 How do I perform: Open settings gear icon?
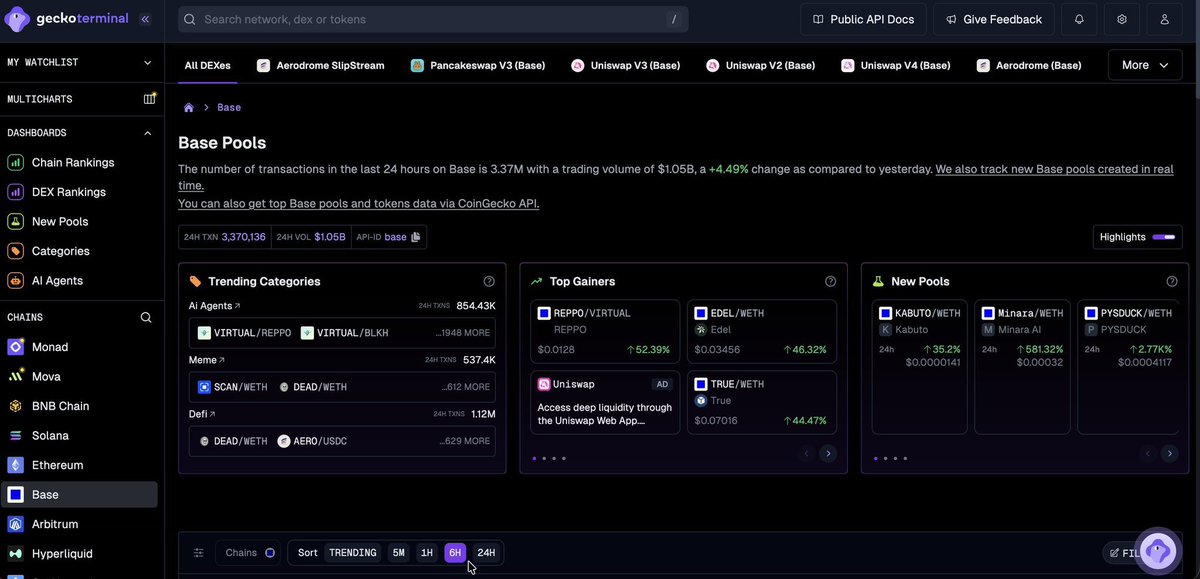click(x=1122, y=19)
